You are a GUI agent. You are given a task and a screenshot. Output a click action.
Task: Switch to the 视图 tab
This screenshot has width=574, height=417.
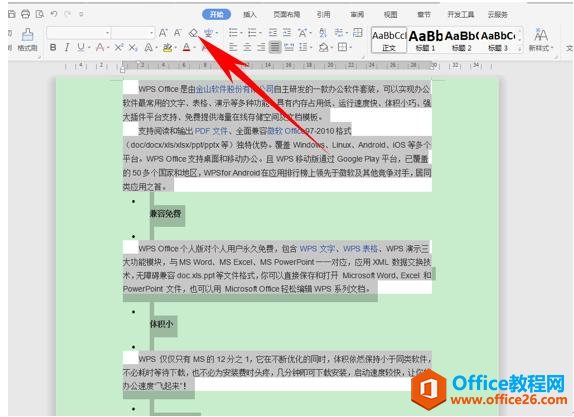[x=390, y=14]
